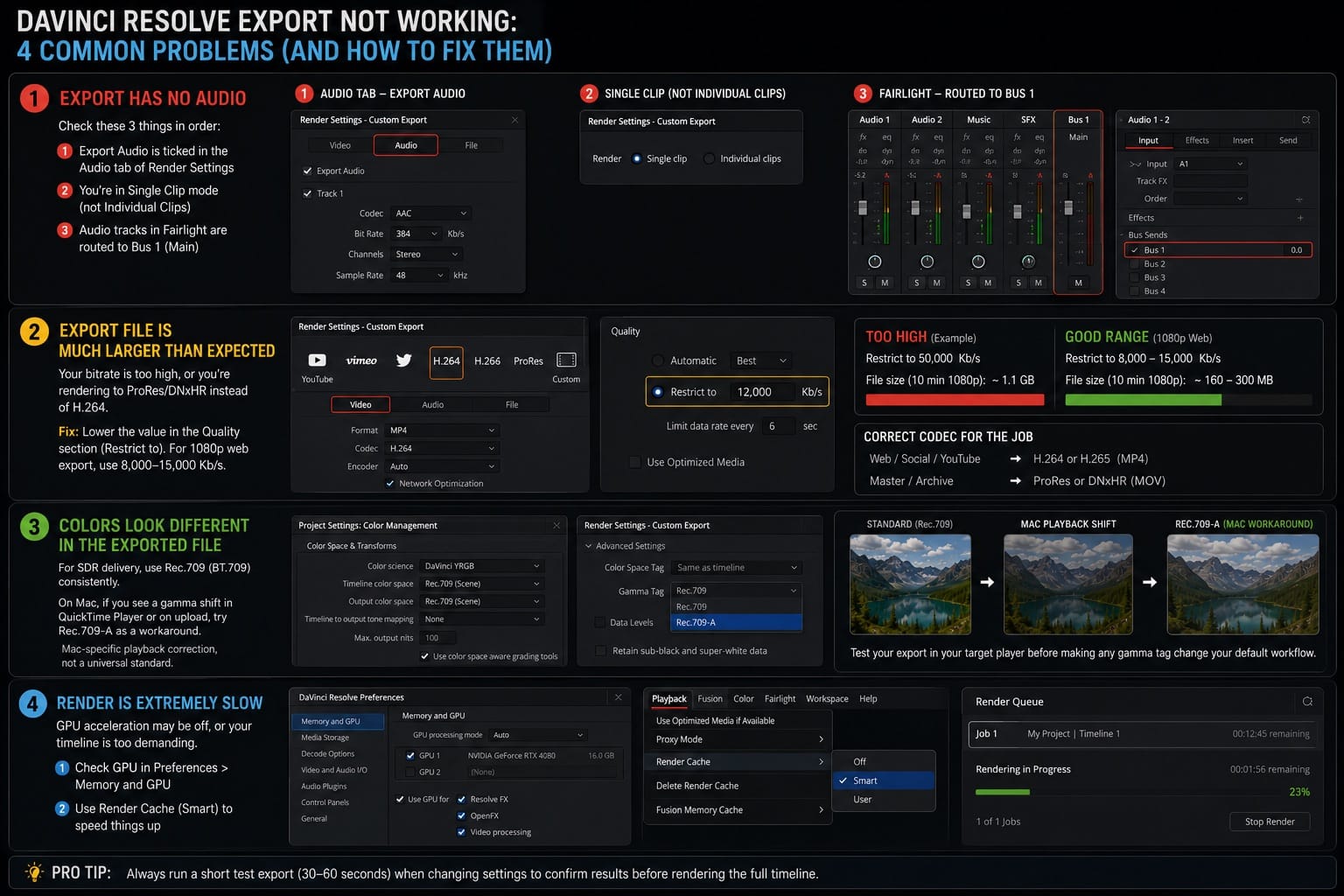The image size is (1344, 896).
Task: Open the Color Space Tag dropdown
Action: pyautogui.click(x=737, y=568)
